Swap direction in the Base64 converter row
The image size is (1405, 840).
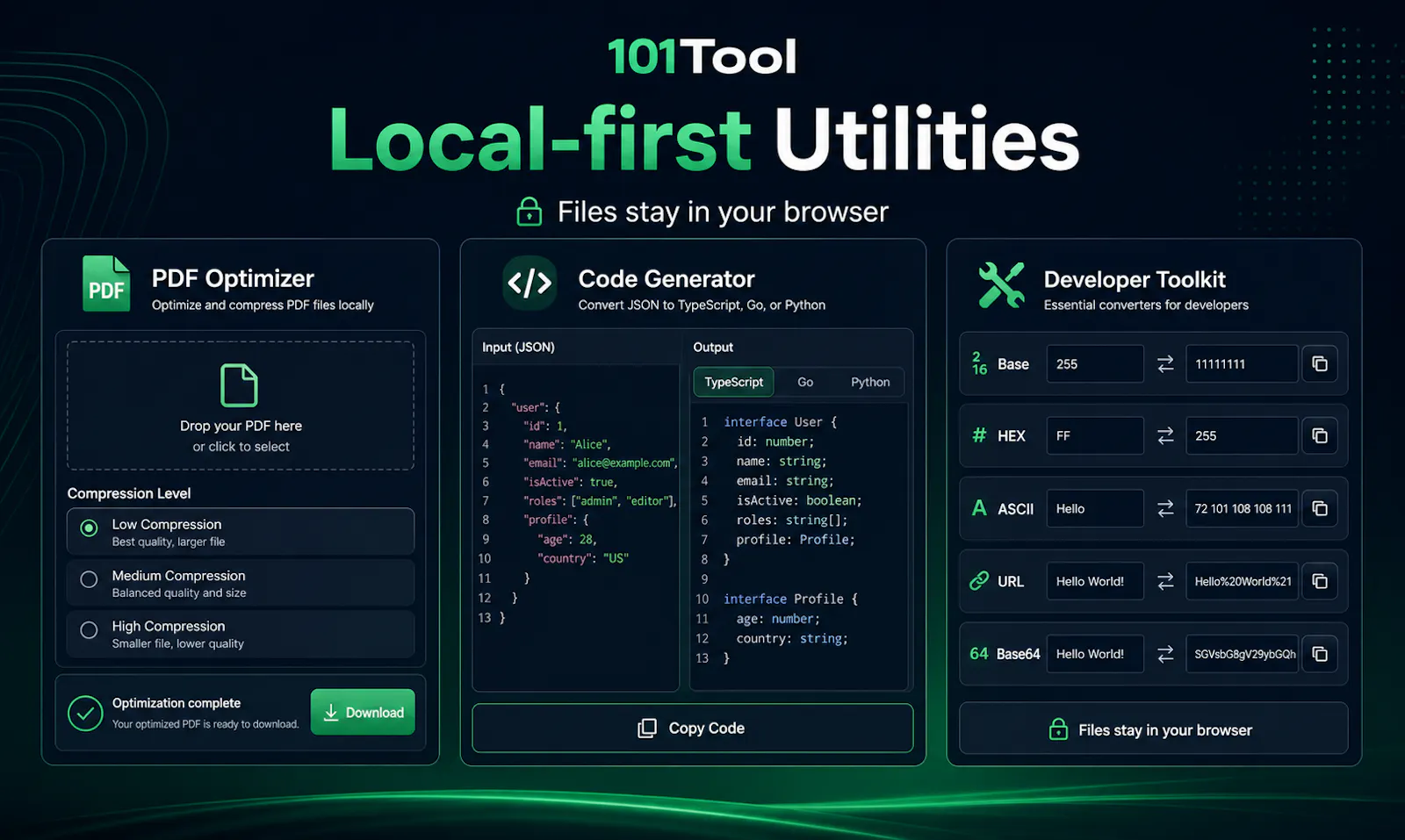(1165, 654)
